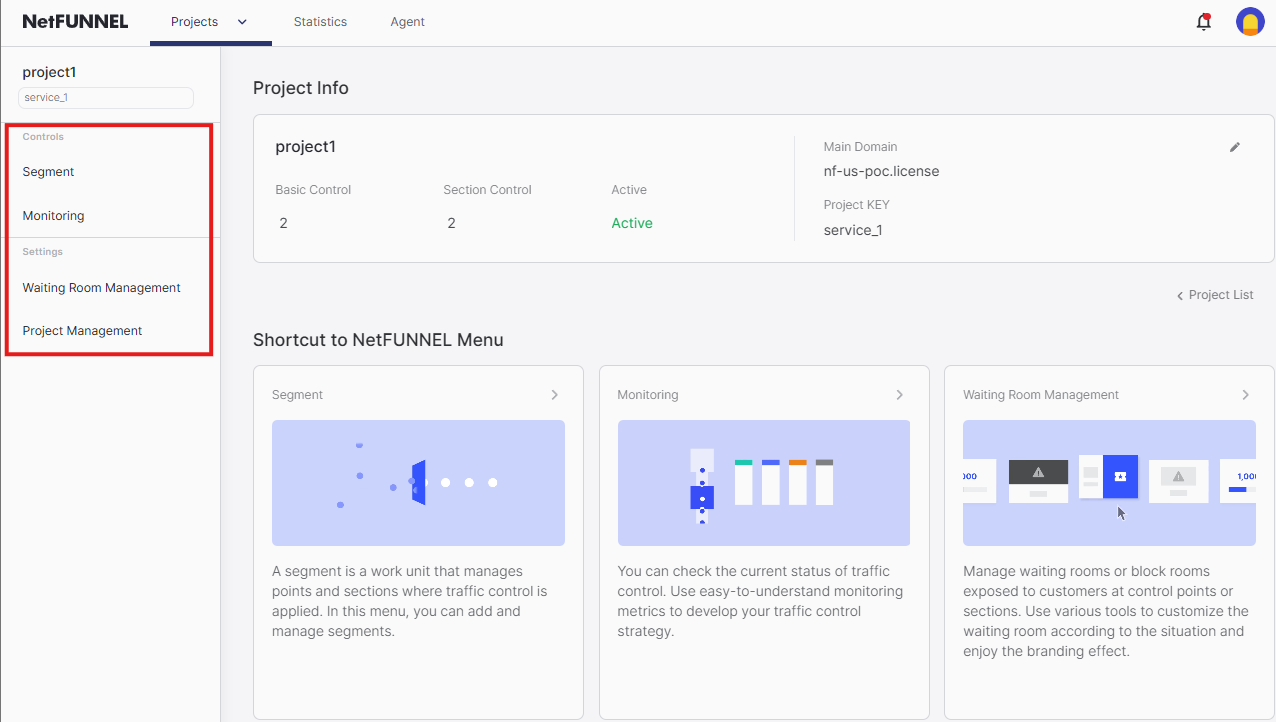Screen dimensions: 1276x722
Task: Open notifications via the bell icon
Action: coord(1204,21)
